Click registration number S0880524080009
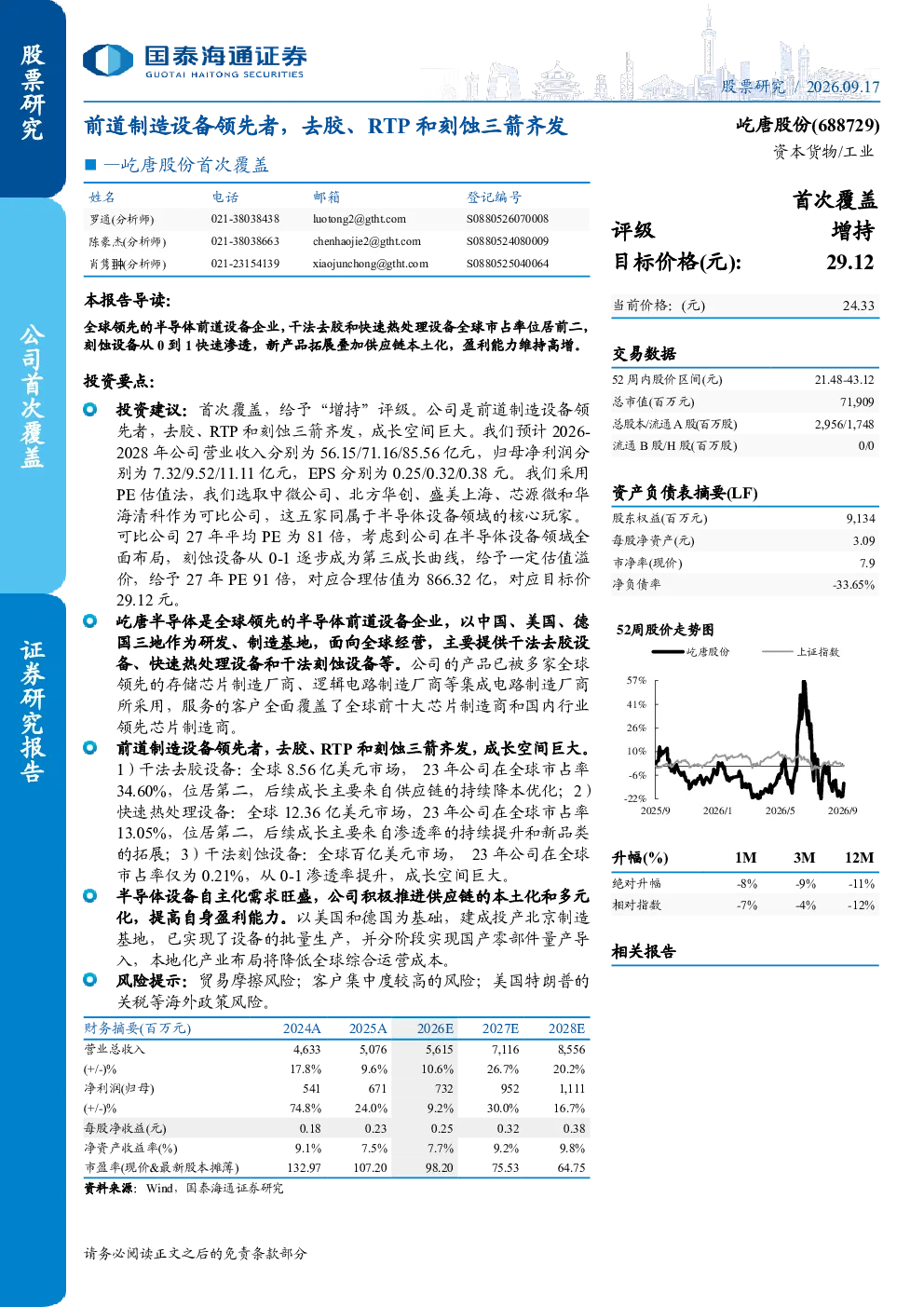Viewport: 924px width, 1307px height. point(508,241)
